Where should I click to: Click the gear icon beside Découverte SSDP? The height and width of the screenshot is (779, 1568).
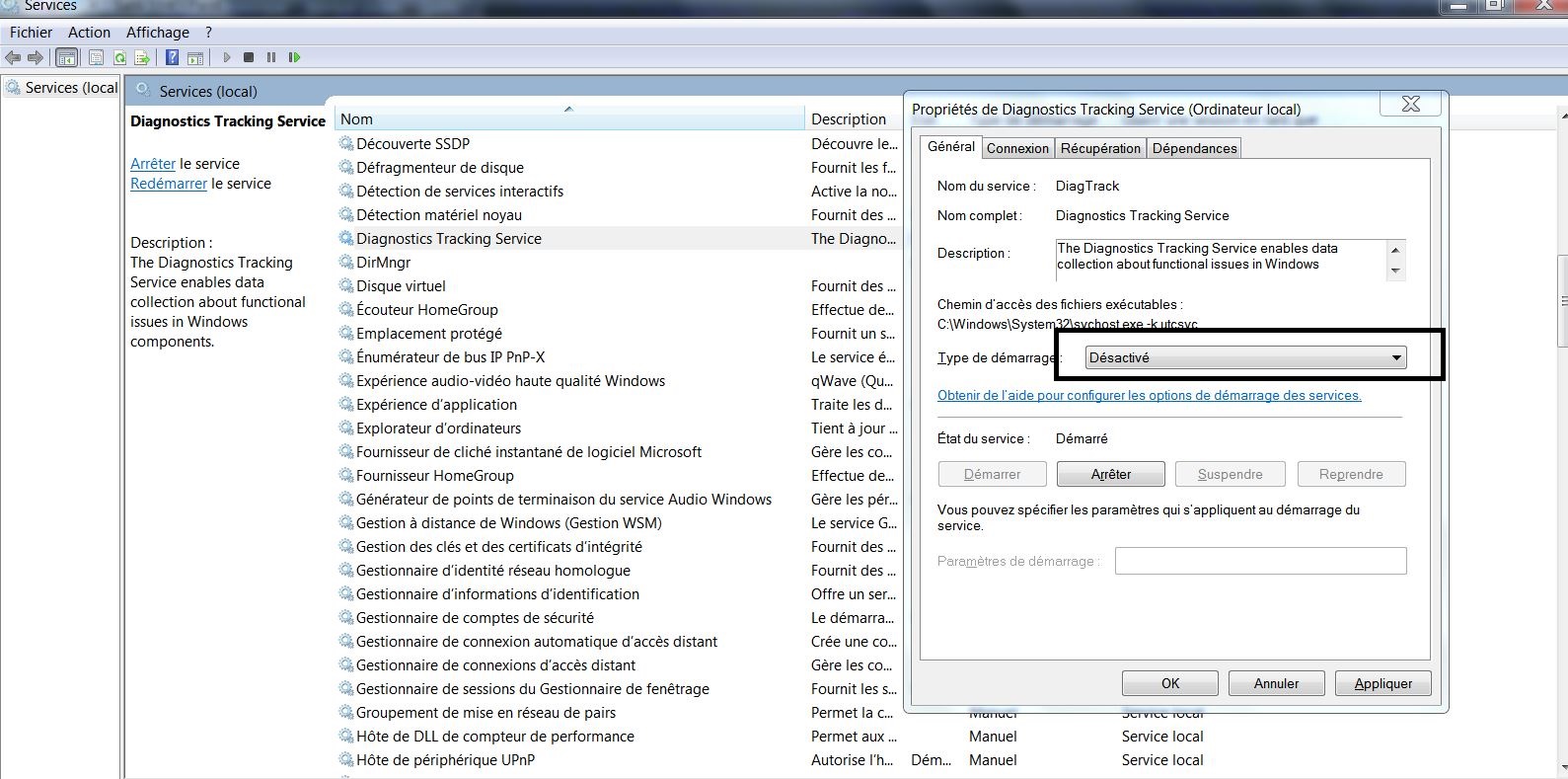(346, 143)
